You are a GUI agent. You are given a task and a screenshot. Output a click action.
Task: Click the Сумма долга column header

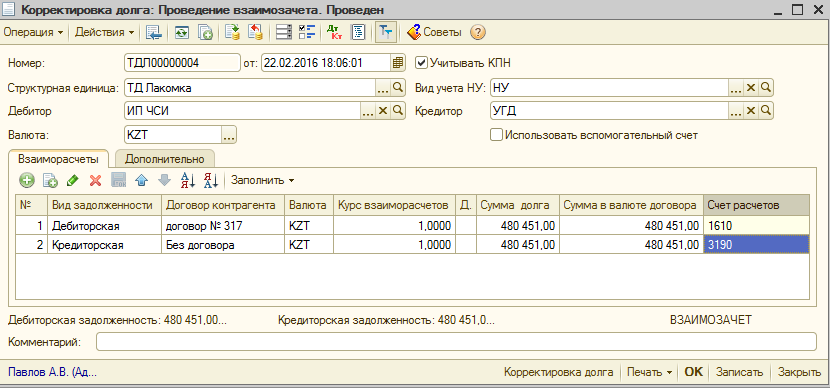click(x=518, y=205)
